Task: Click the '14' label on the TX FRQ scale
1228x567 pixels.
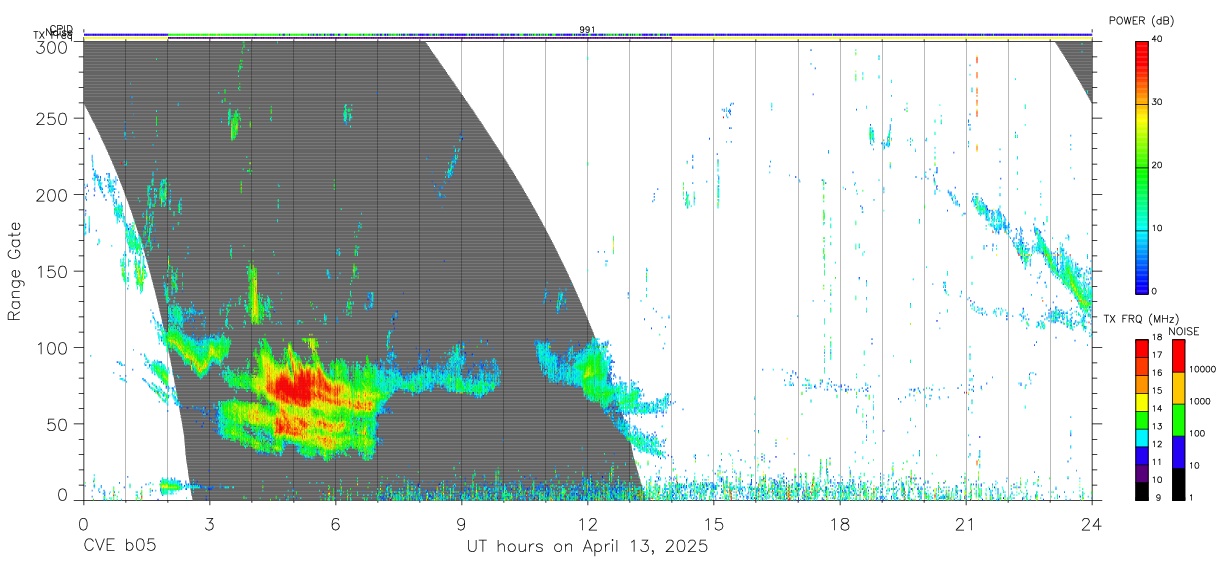Action: tap(1157, 409)
